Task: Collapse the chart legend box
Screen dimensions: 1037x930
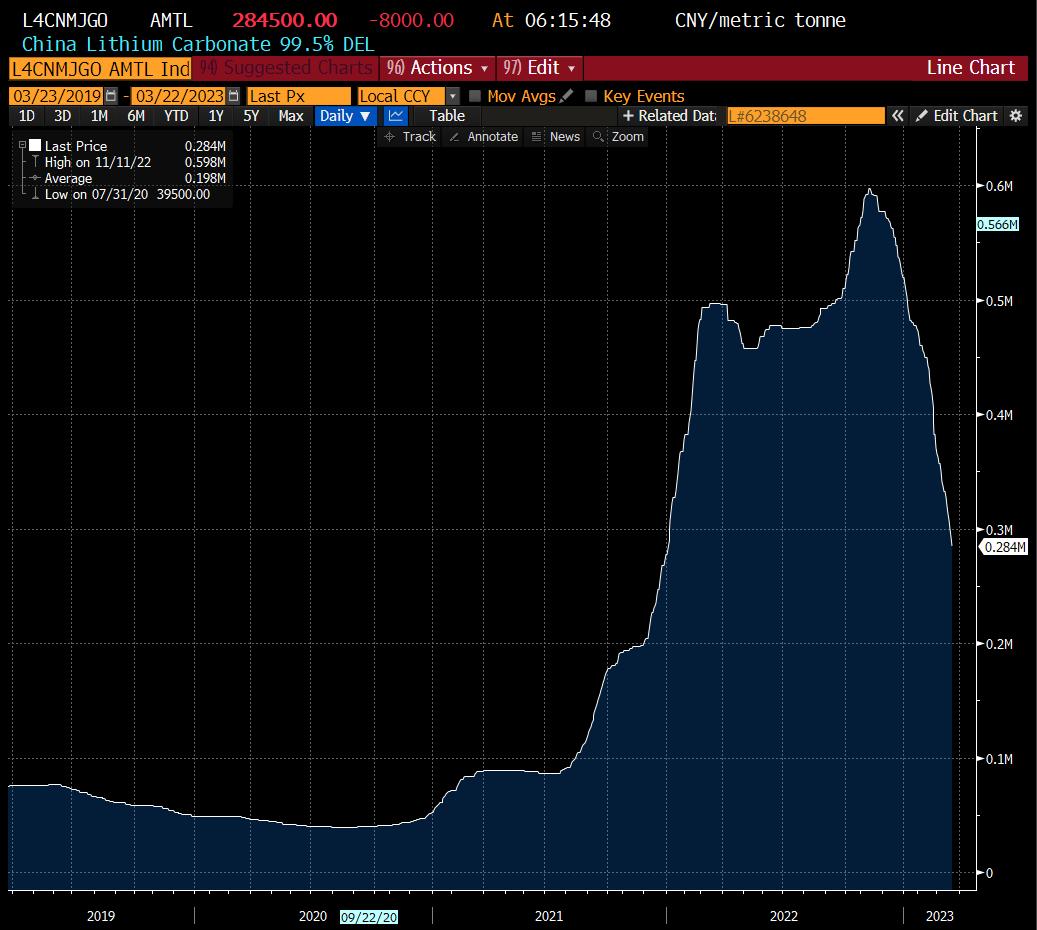Action: pos(22,145)
